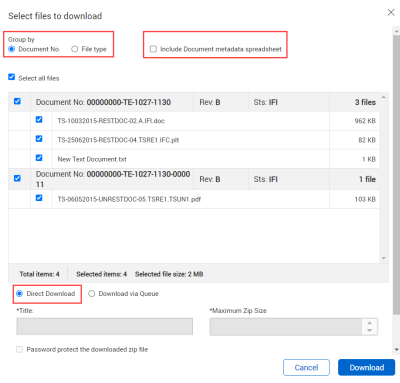This screenshot has width=400, height=383.
Task: Toggle the Select all files checkbox
Action: coord(12,77)
